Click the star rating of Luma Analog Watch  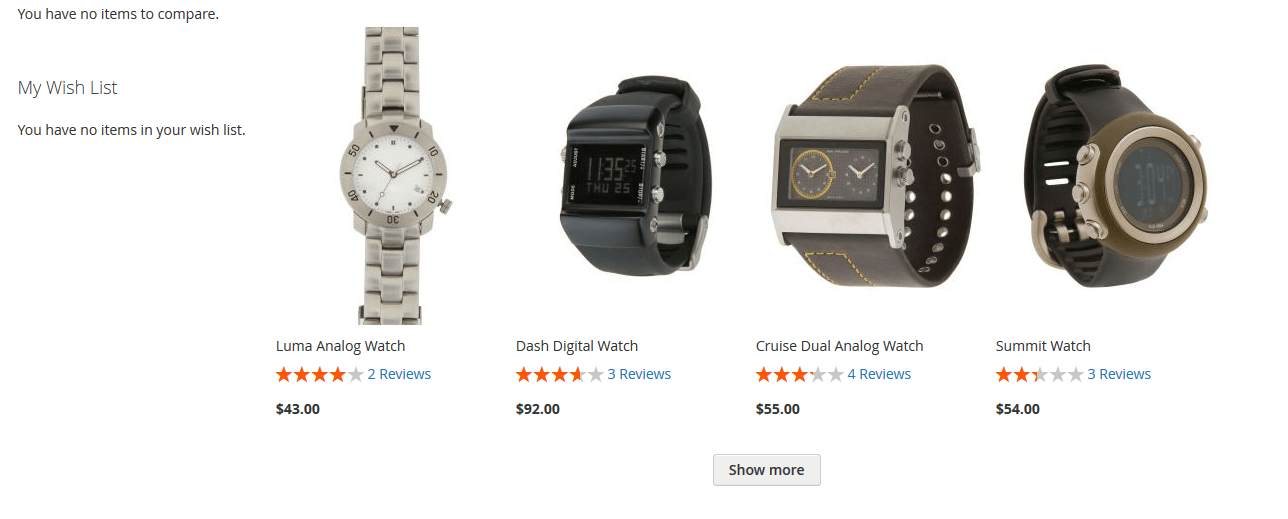[x=320, y=374]
